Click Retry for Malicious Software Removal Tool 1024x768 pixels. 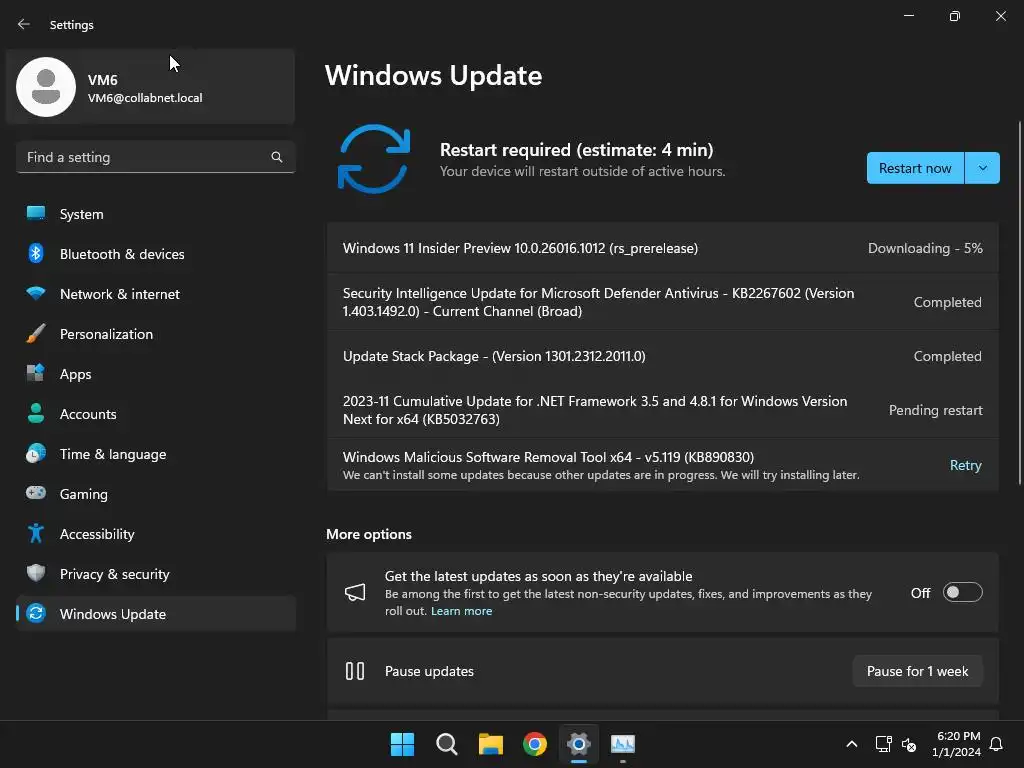click(x=965, y=465)
